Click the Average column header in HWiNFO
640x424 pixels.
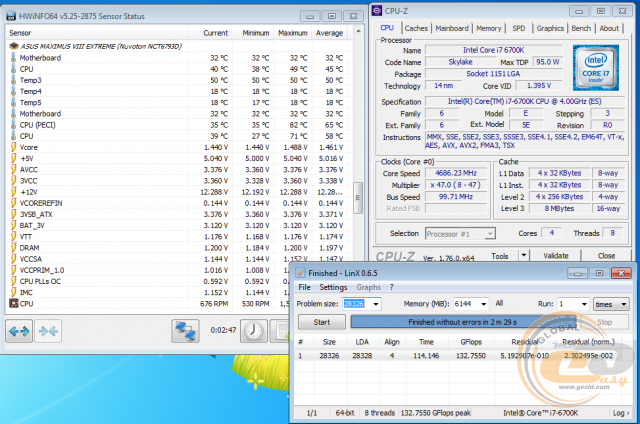(329, 33)
